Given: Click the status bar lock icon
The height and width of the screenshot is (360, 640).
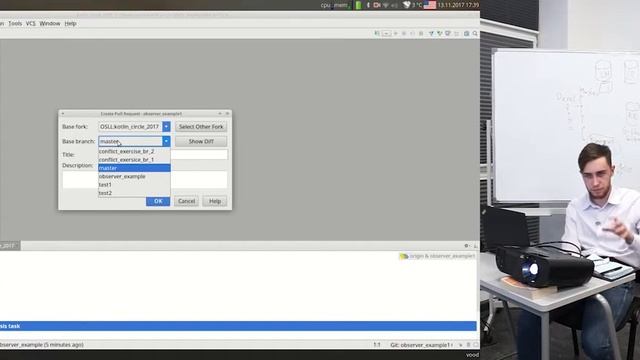Looking at the screenshot, I should pos(468,345).
